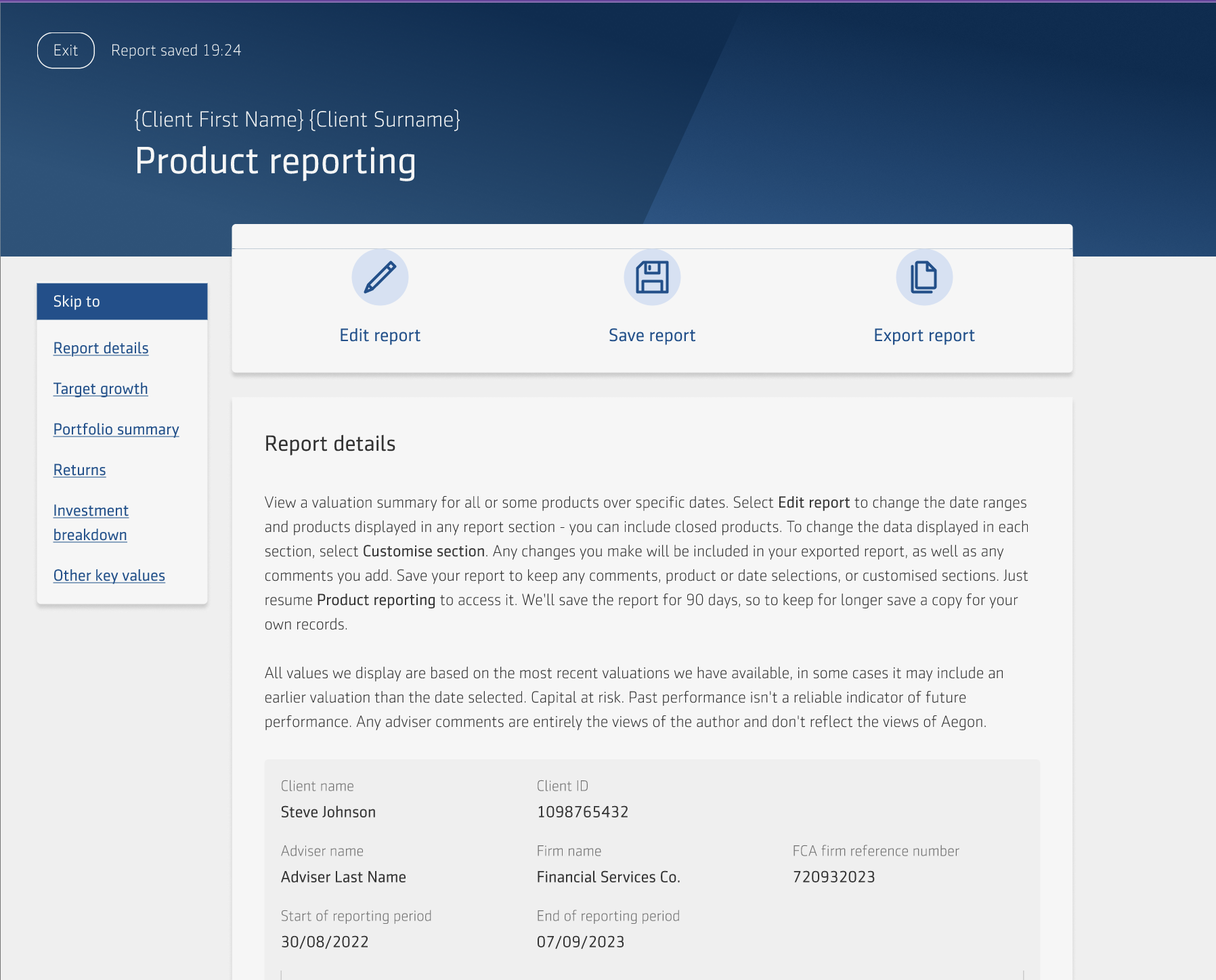Click the Save report label text
Viewport: 1216px width, 980px height.
click(x=651, y=334)
